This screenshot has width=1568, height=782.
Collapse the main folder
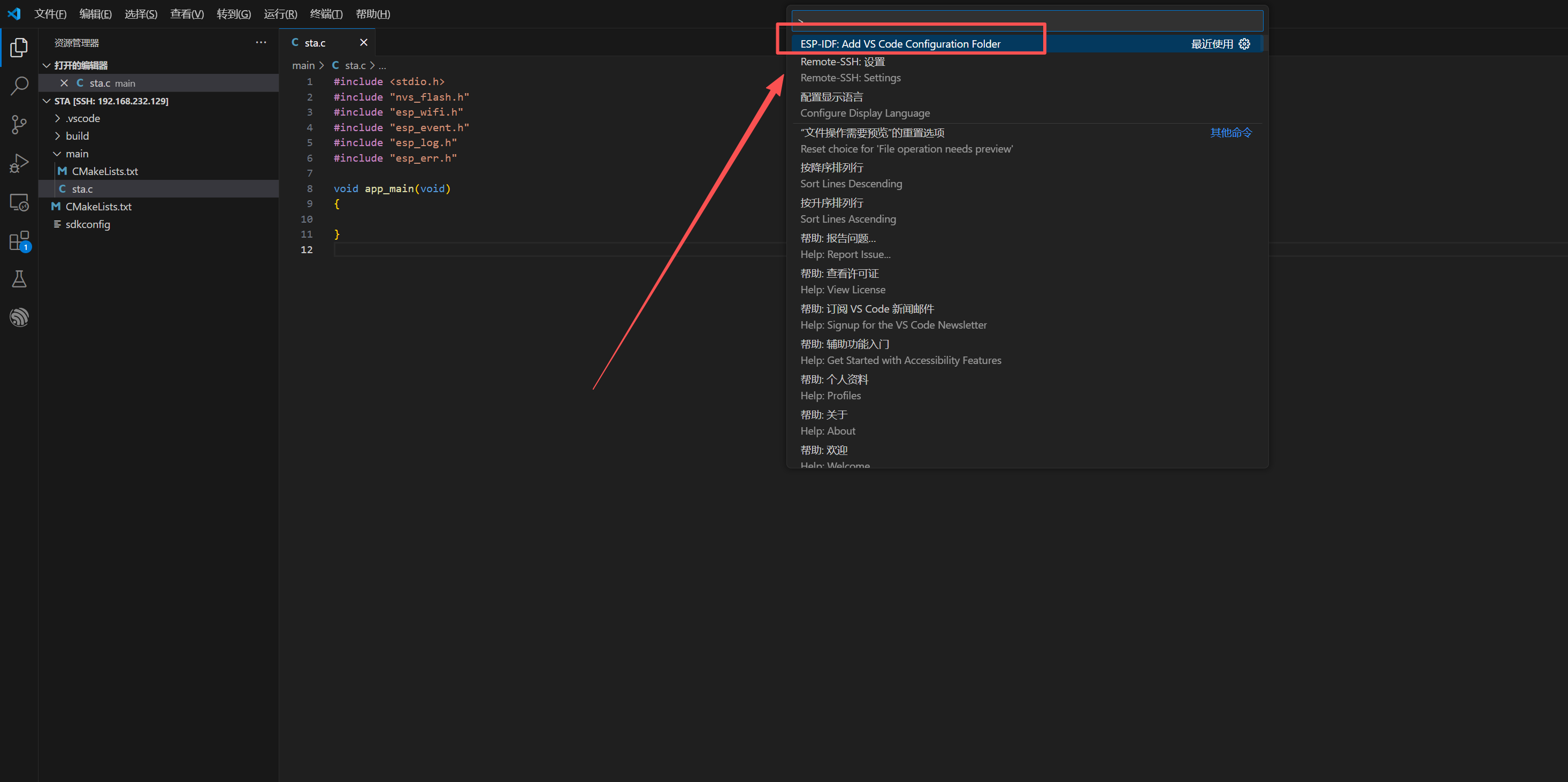pyautogui.click(x=77, y=154)
